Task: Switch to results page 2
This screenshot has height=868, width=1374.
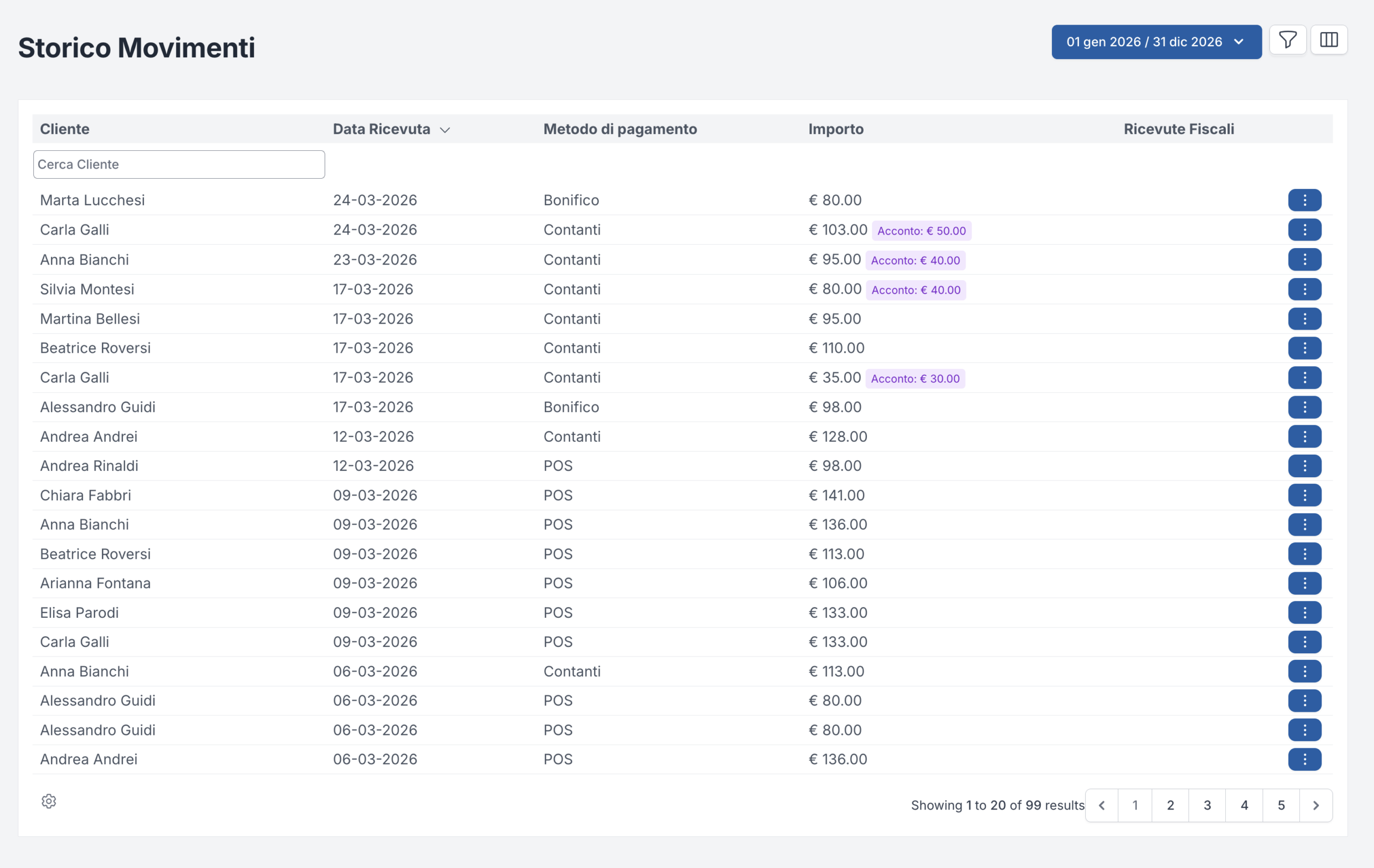Action: coord(1170,805)
